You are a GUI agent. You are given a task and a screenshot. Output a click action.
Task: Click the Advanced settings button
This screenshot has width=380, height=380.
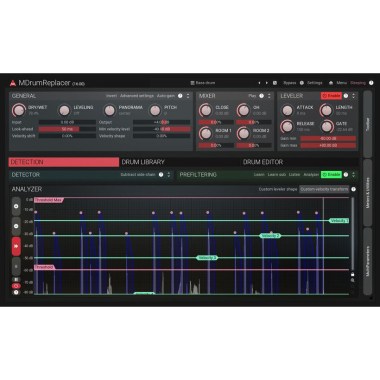137,96
